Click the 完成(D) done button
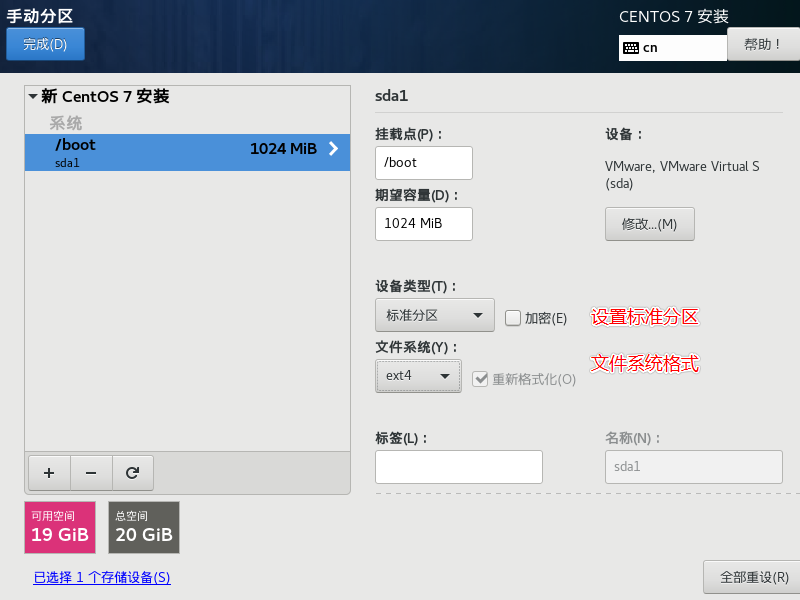Screen dimensions: 800x600 click(45, 44)
